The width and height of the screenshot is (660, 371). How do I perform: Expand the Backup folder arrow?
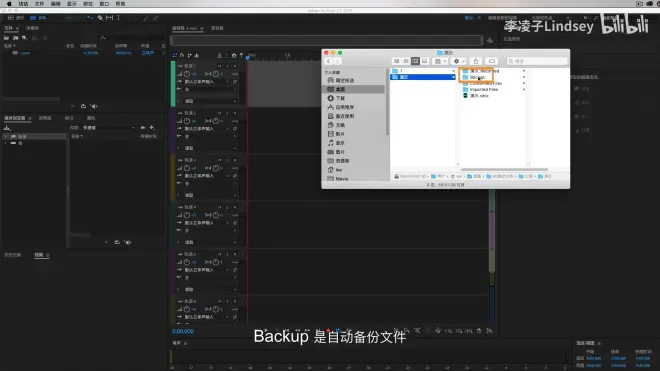point(524,77)
